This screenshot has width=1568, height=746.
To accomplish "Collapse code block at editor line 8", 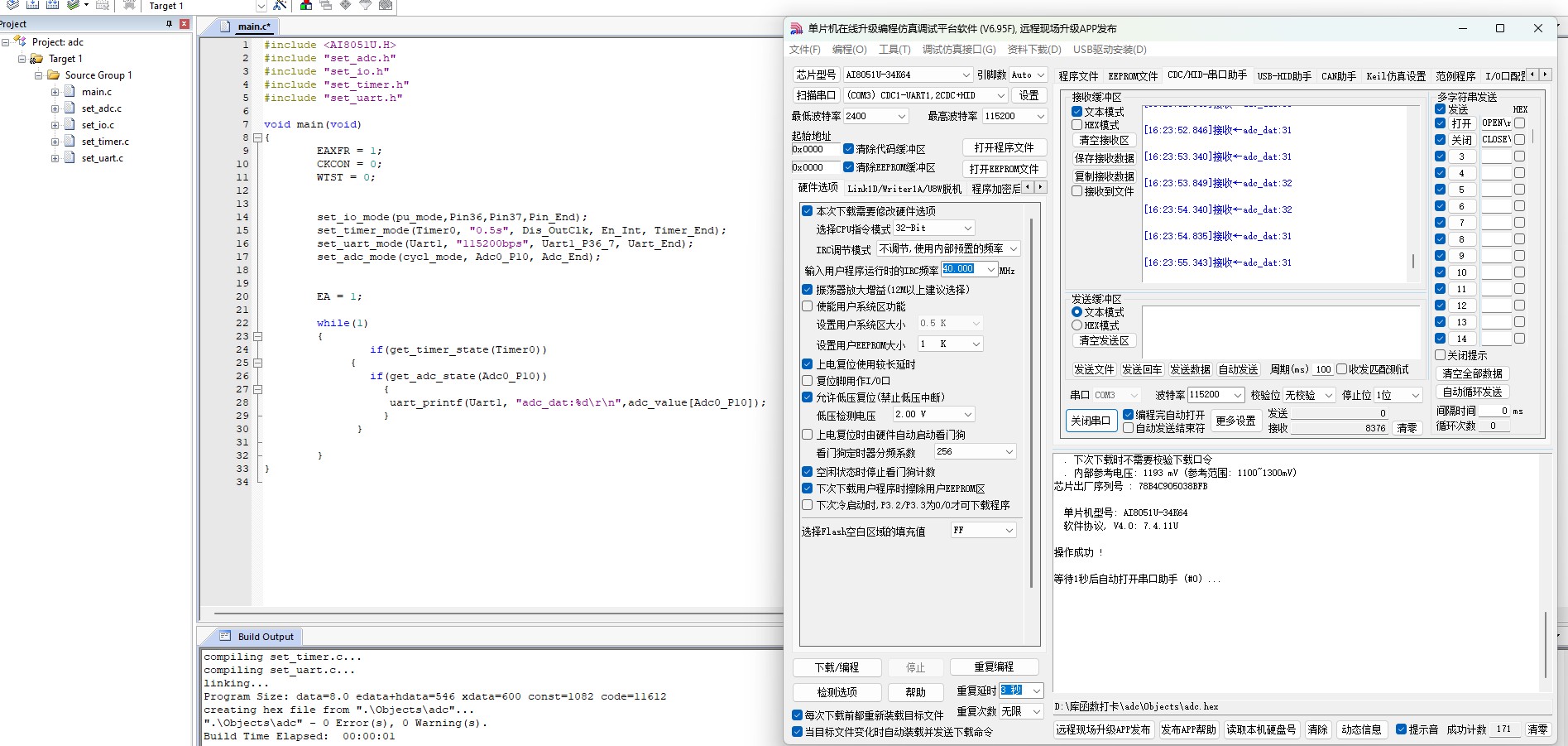I will tap(257, 137).
